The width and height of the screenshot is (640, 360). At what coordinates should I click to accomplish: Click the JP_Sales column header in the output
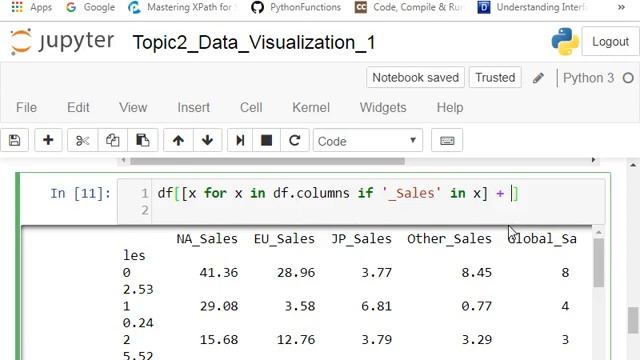[x=361, y=239]
